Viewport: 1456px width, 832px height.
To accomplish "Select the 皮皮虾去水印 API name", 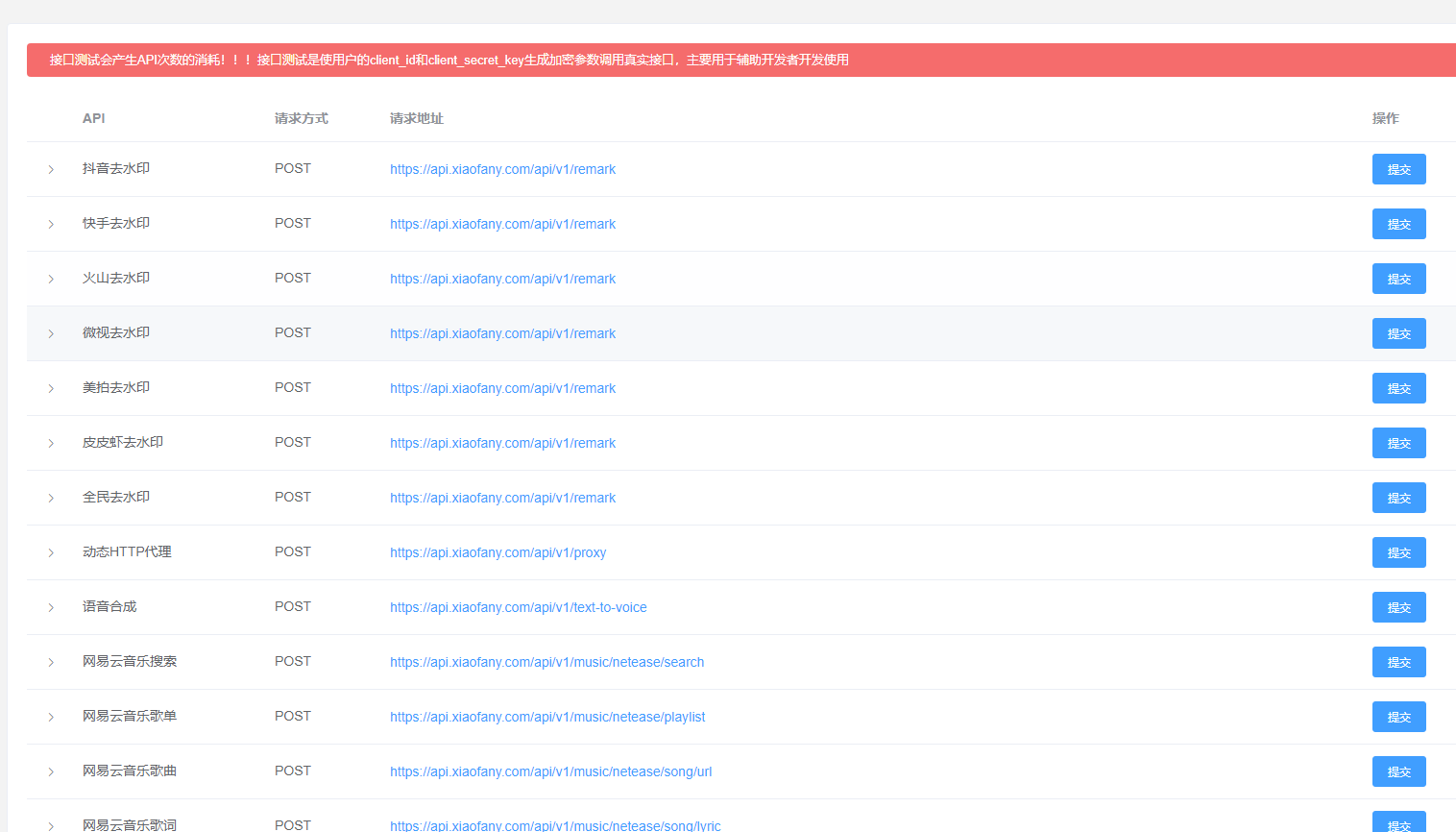I will [122, 442].
